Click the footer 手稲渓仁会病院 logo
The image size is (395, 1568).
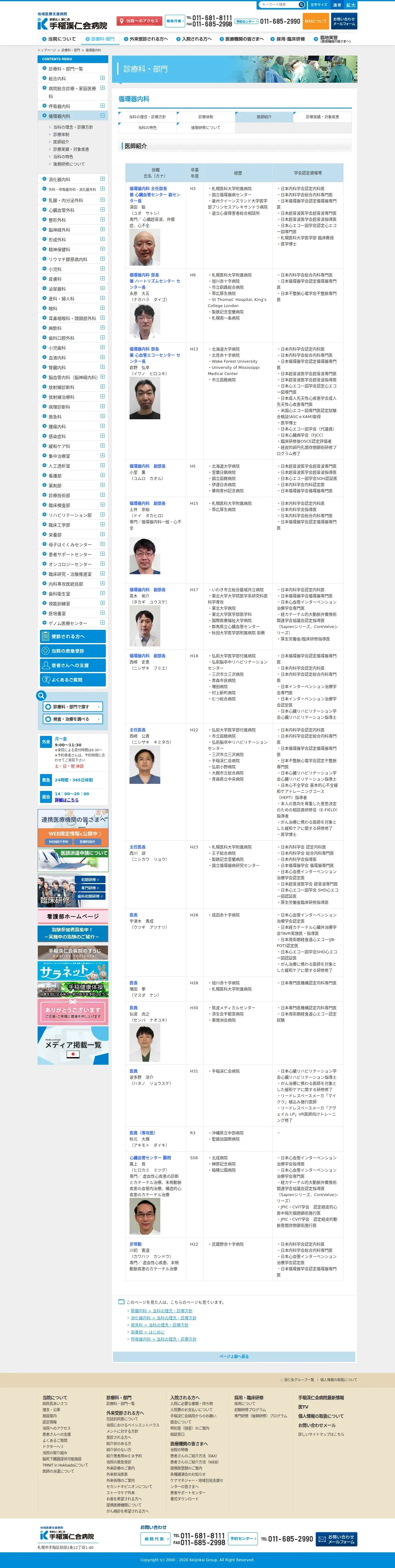point(67,1535)
